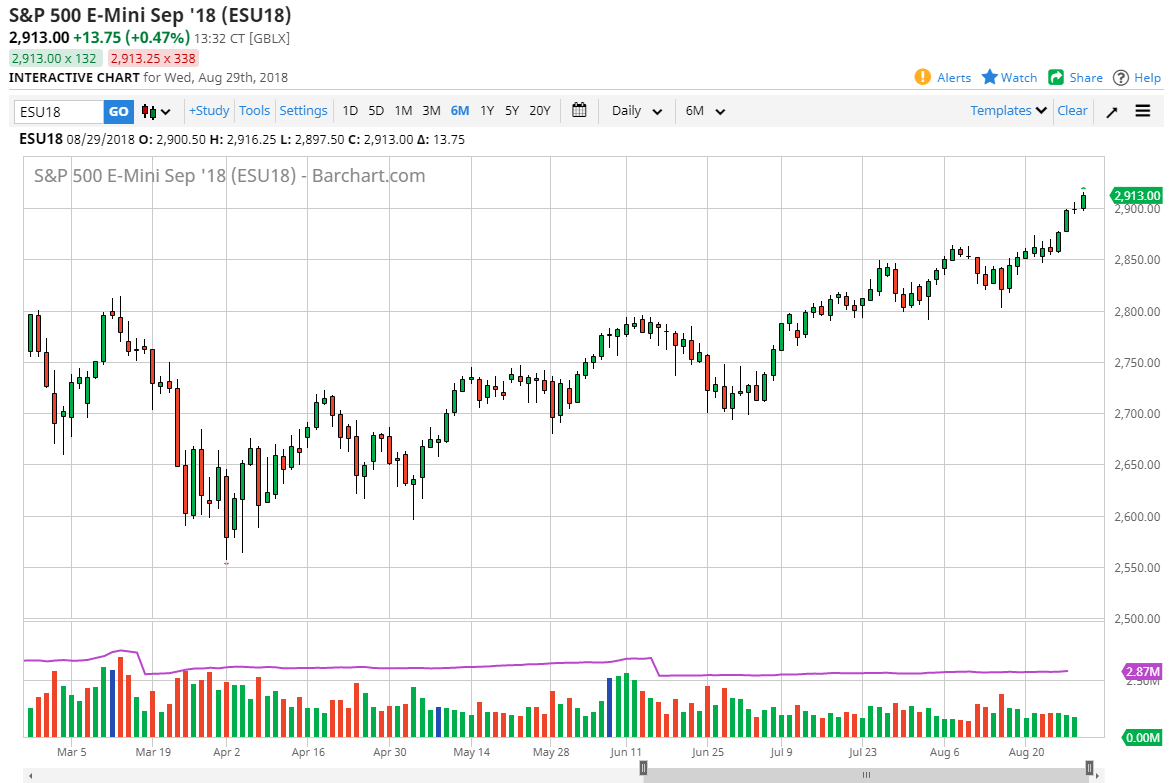1174x783 pixels.
Task: Click the Clear link
Action: 1072,111
